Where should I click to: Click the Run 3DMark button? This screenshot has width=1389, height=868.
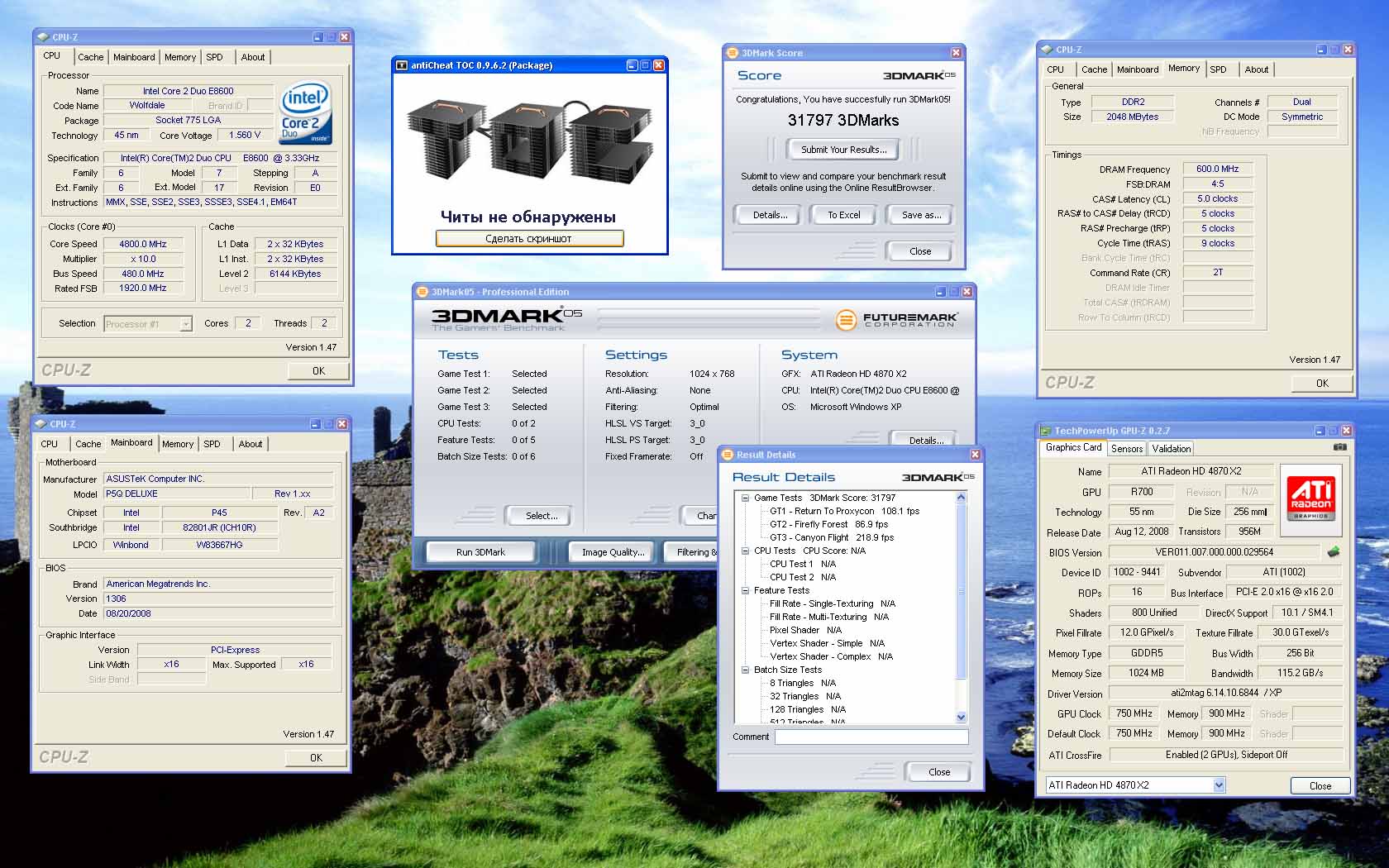(480, 552)
